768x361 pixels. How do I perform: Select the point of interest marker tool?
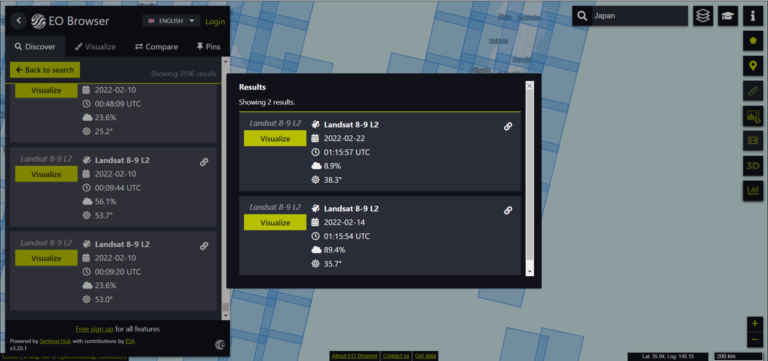pyautogui.click(x=753, y=66)
